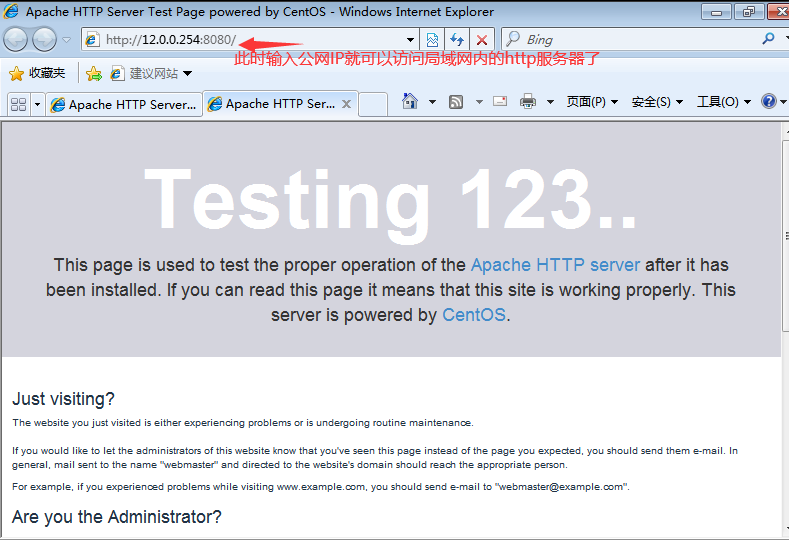This screenshot has width=789, height=540.
Task: Click the Add to Favorites Bar icon
Action: [94, 74]
